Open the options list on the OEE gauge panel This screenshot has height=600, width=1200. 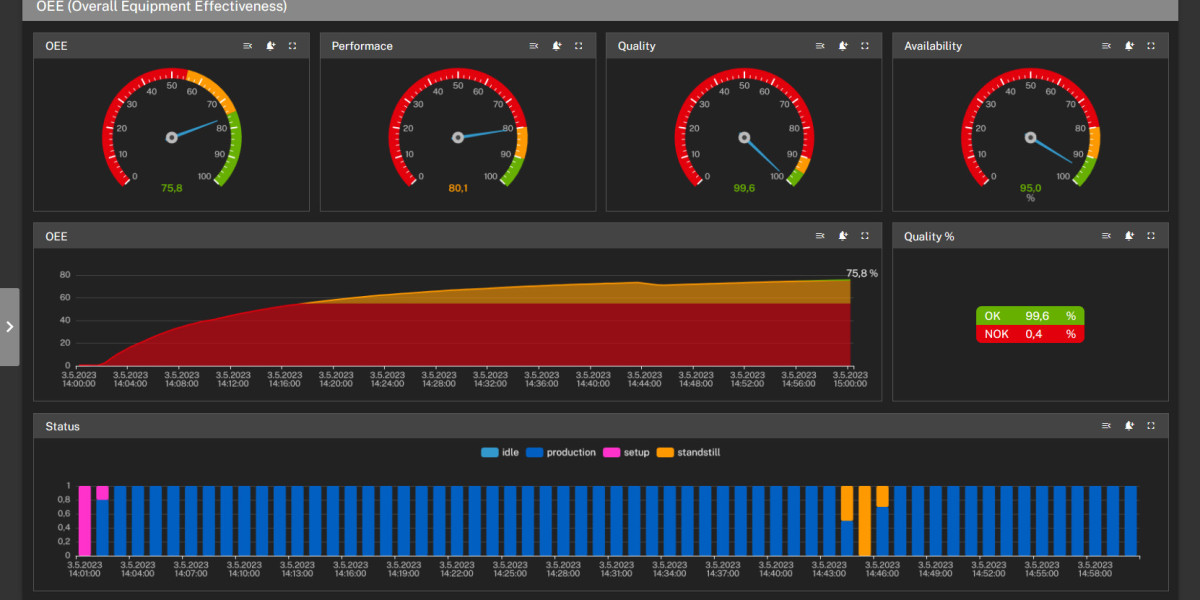(x=247, y=45)
